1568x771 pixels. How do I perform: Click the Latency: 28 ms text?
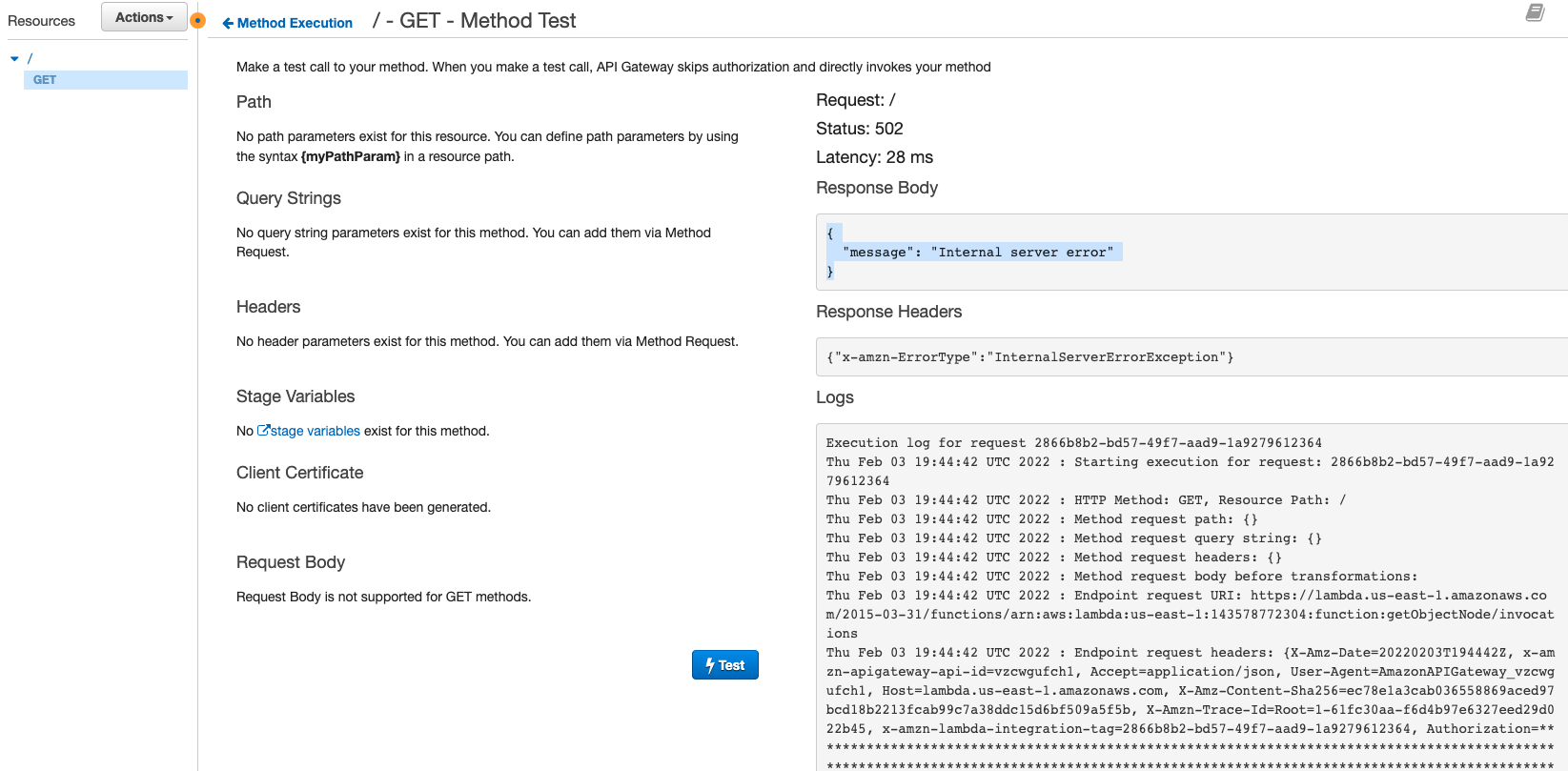tap(874, 157)
